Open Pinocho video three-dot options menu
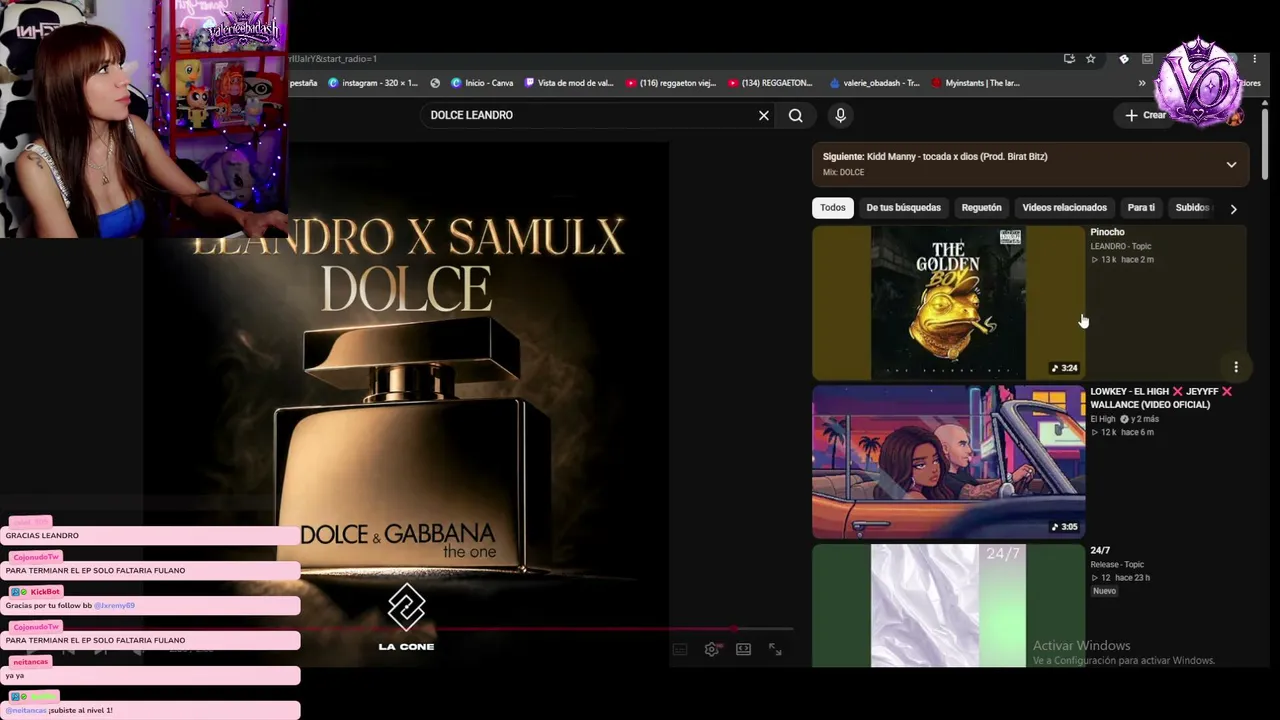The image size is (1280, 720). (x=1236, y=367)
